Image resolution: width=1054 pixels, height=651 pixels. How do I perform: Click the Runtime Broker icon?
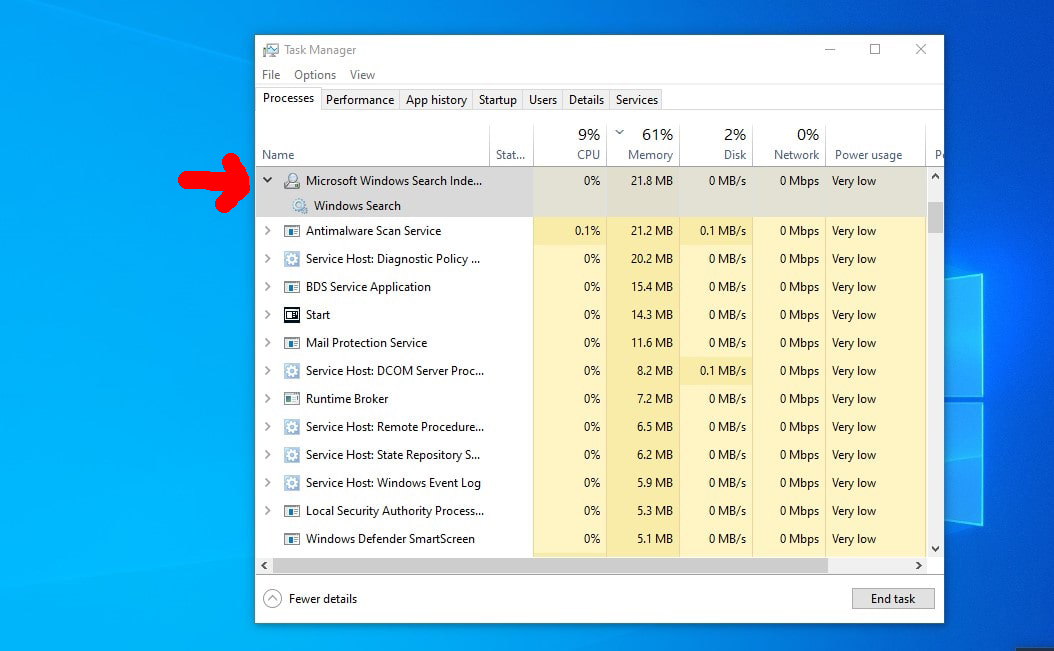[x=292, y=399]
